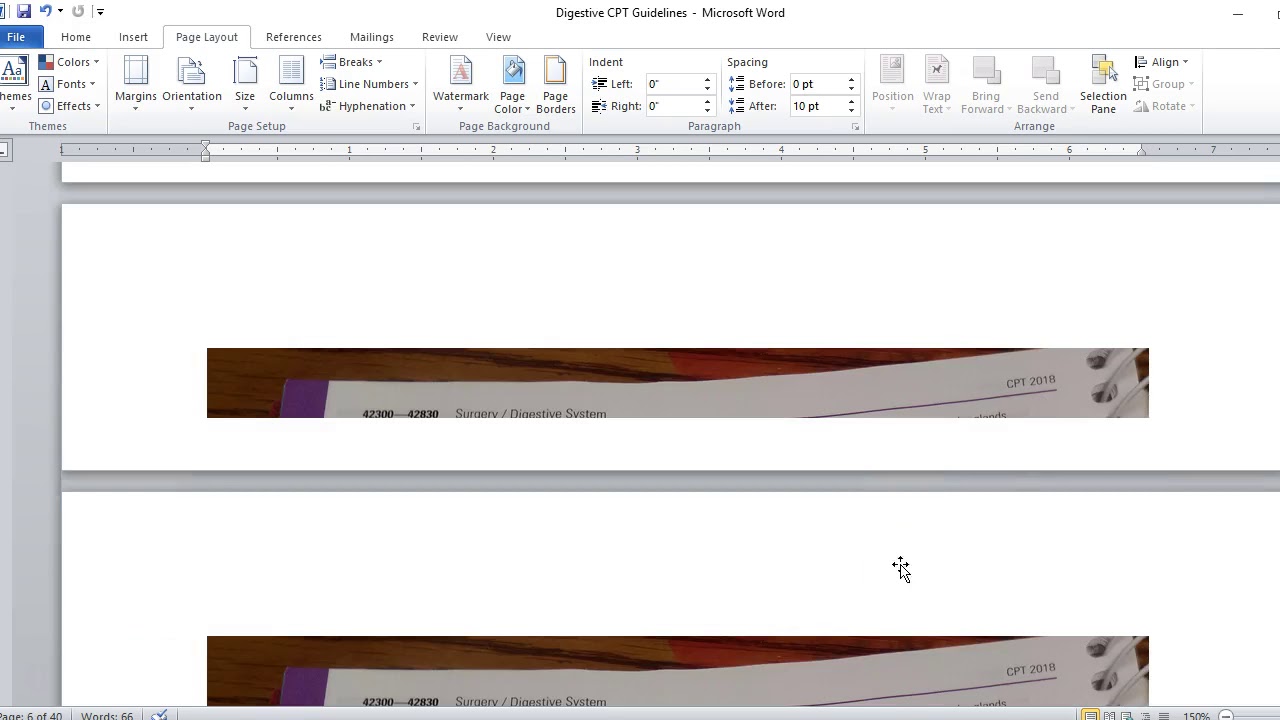The height and width of the screenshot is (720, 1280).
Task: Choose a page Size option
Action: tap(245, 84)
